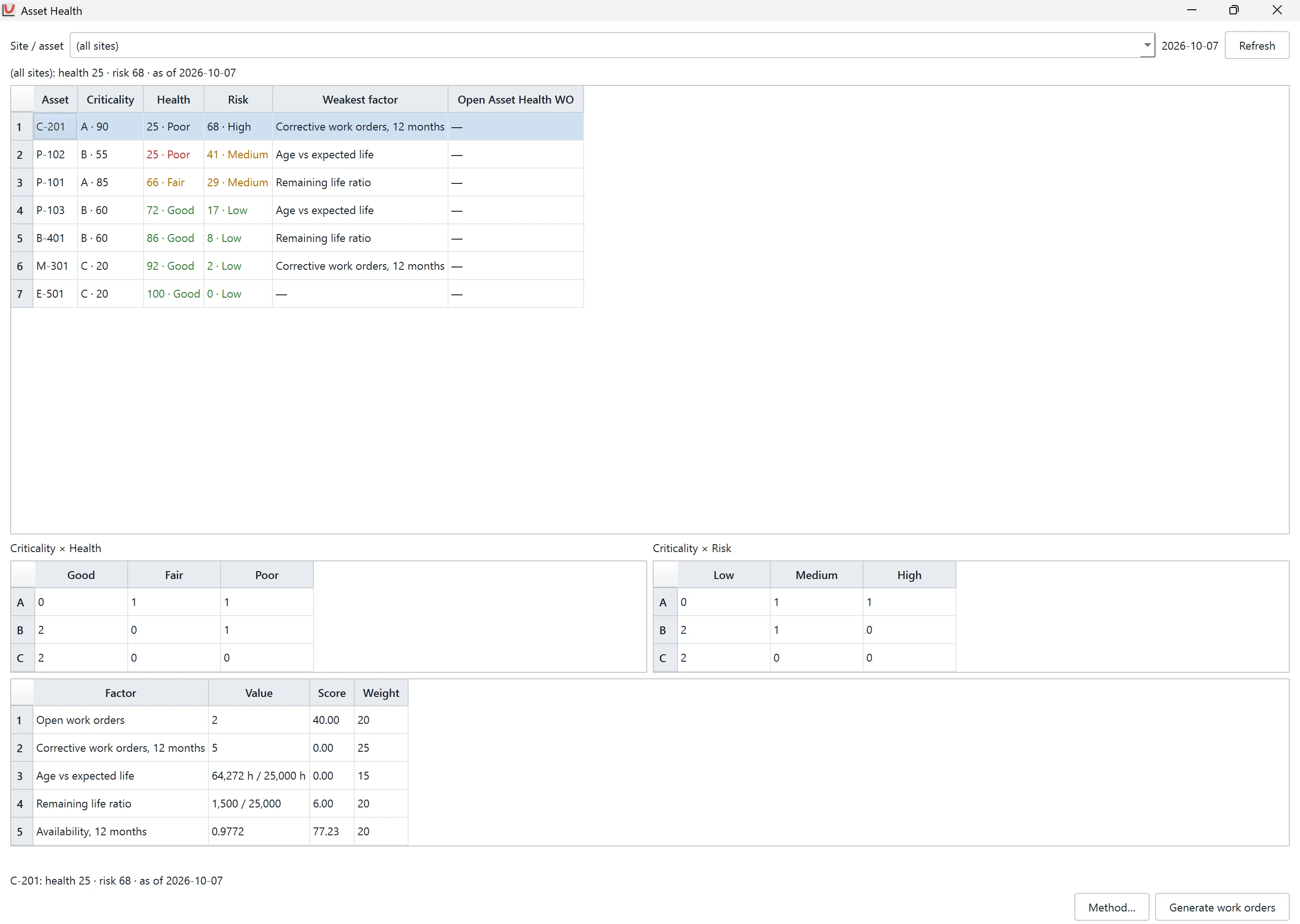This screenshot has height=924, width=1300.
Task: Click the Method... button
Action: pyautogui.click(x=1111, y=907)
